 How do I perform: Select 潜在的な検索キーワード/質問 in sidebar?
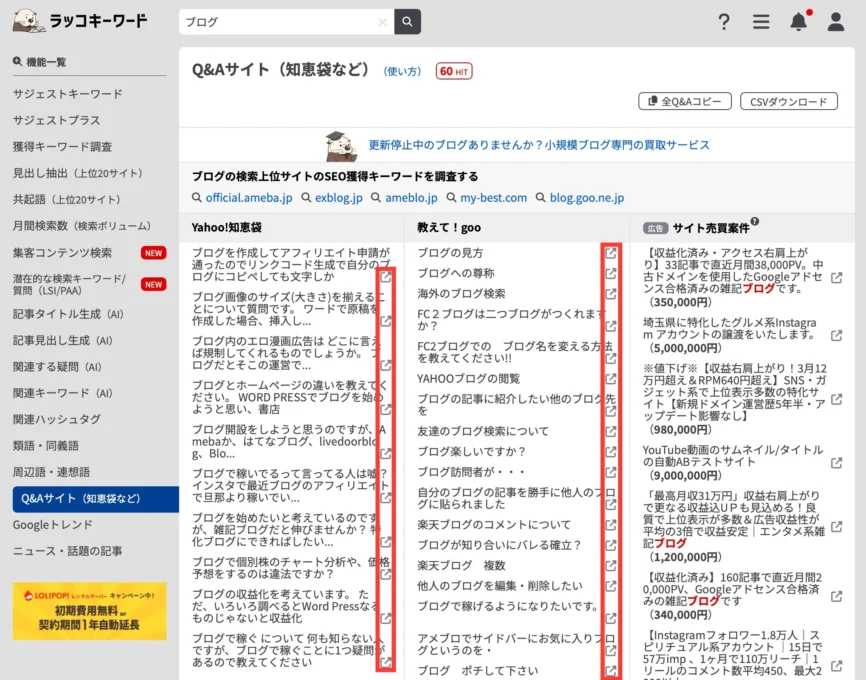(70, 284)
